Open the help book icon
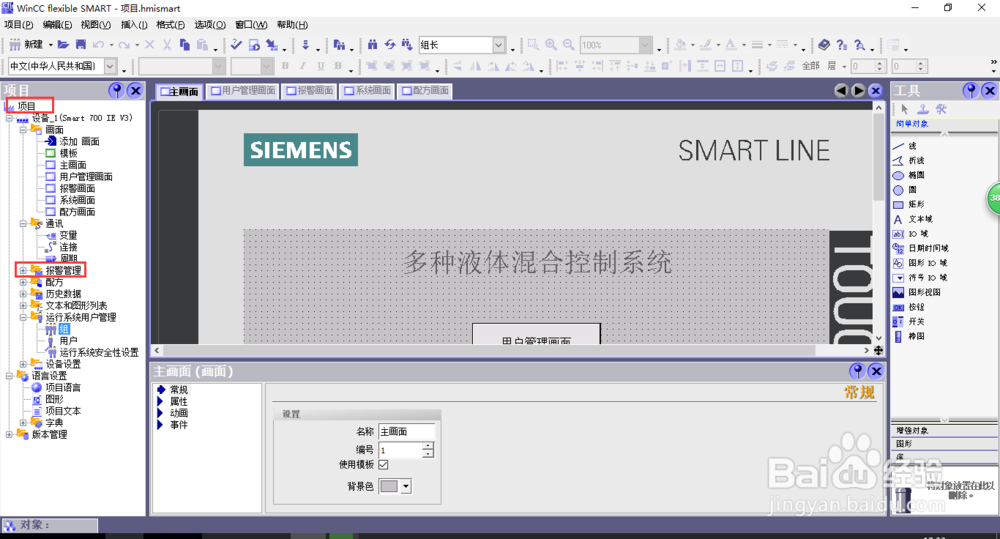 (824, 45)
